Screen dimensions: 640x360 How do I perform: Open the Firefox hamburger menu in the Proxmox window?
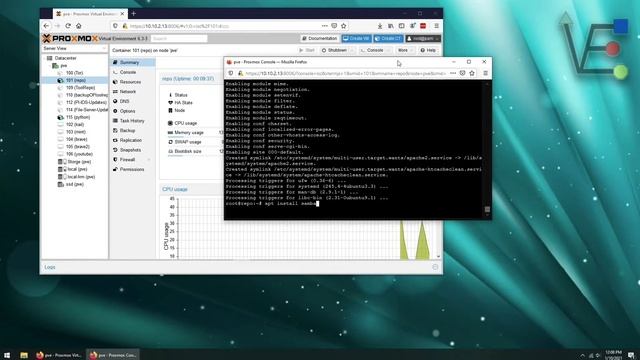pos(436,26)
